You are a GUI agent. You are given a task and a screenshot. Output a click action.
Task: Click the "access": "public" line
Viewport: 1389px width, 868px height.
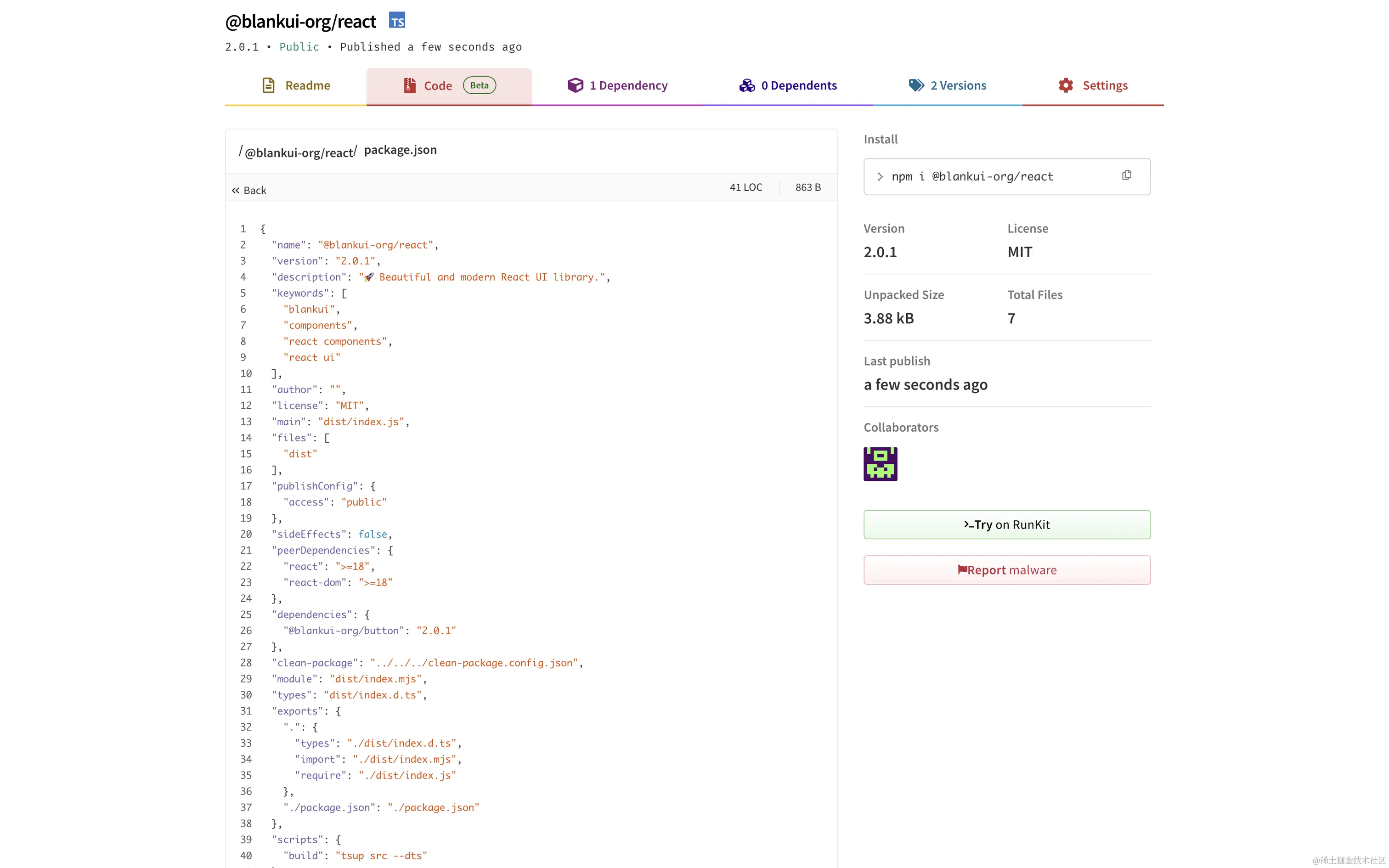pos(335,502)
